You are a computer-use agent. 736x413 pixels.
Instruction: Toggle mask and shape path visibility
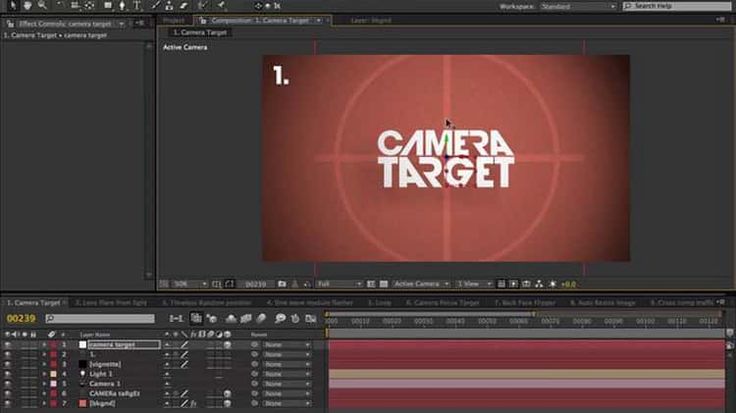tap(229, 284)
